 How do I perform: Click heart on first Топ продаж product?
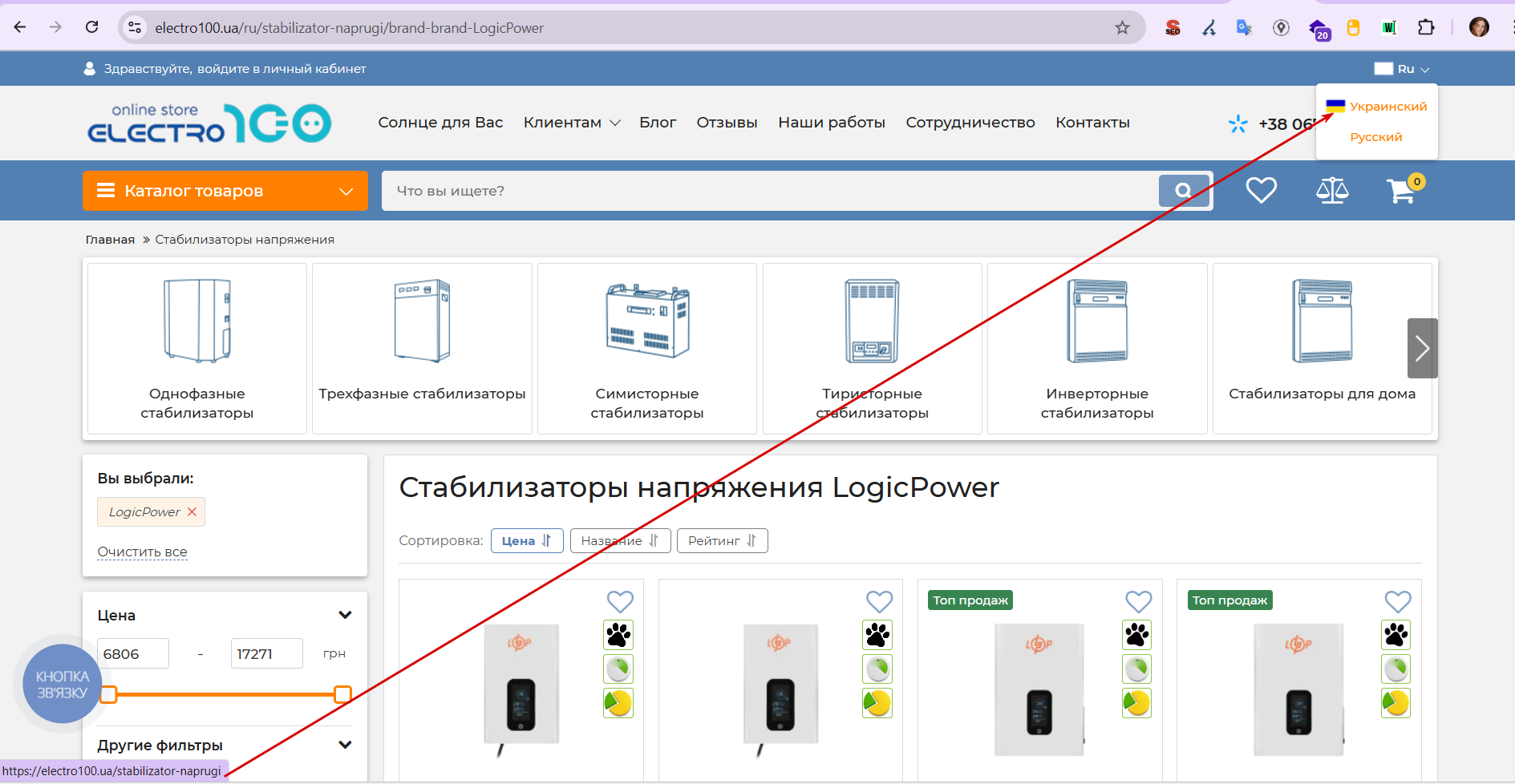click(1138, 601)
